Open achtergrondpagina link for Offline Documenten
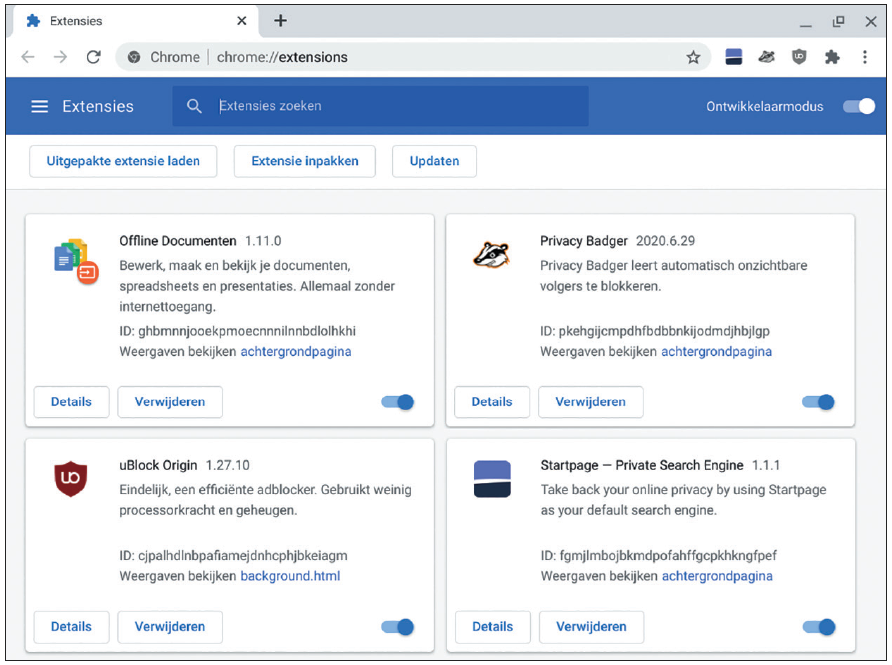This screenshot has width=892, height=665. point(296,352)
